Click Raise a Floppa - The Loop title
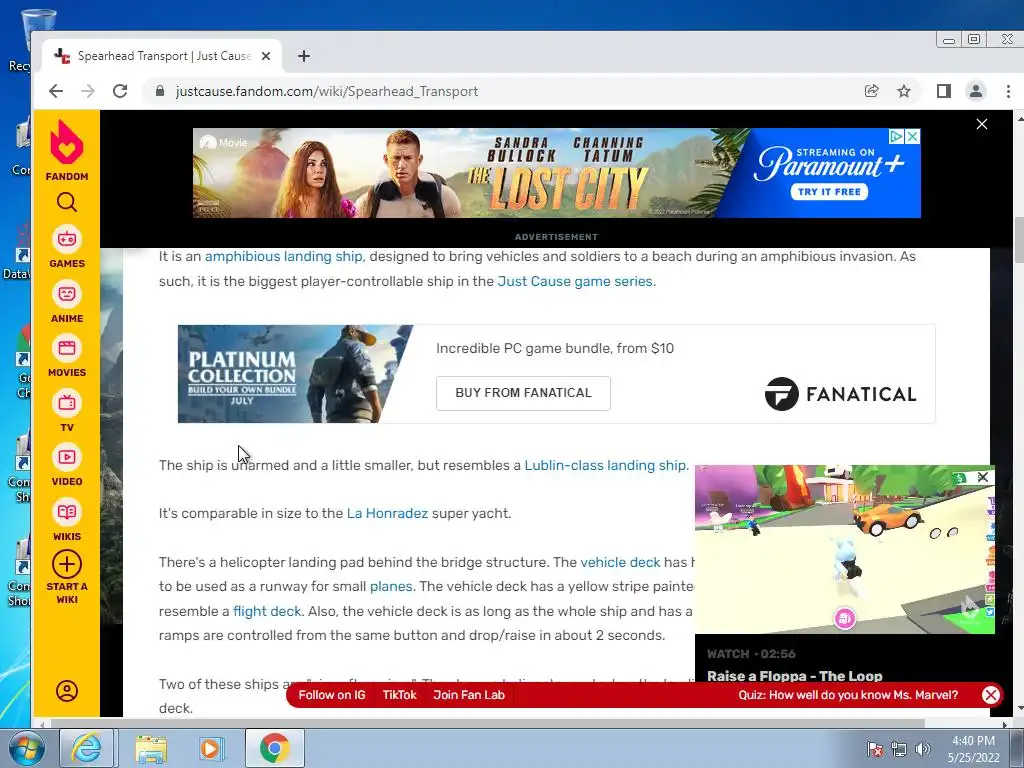Screen dimensions: 1024x768 [x=794, y=676]
